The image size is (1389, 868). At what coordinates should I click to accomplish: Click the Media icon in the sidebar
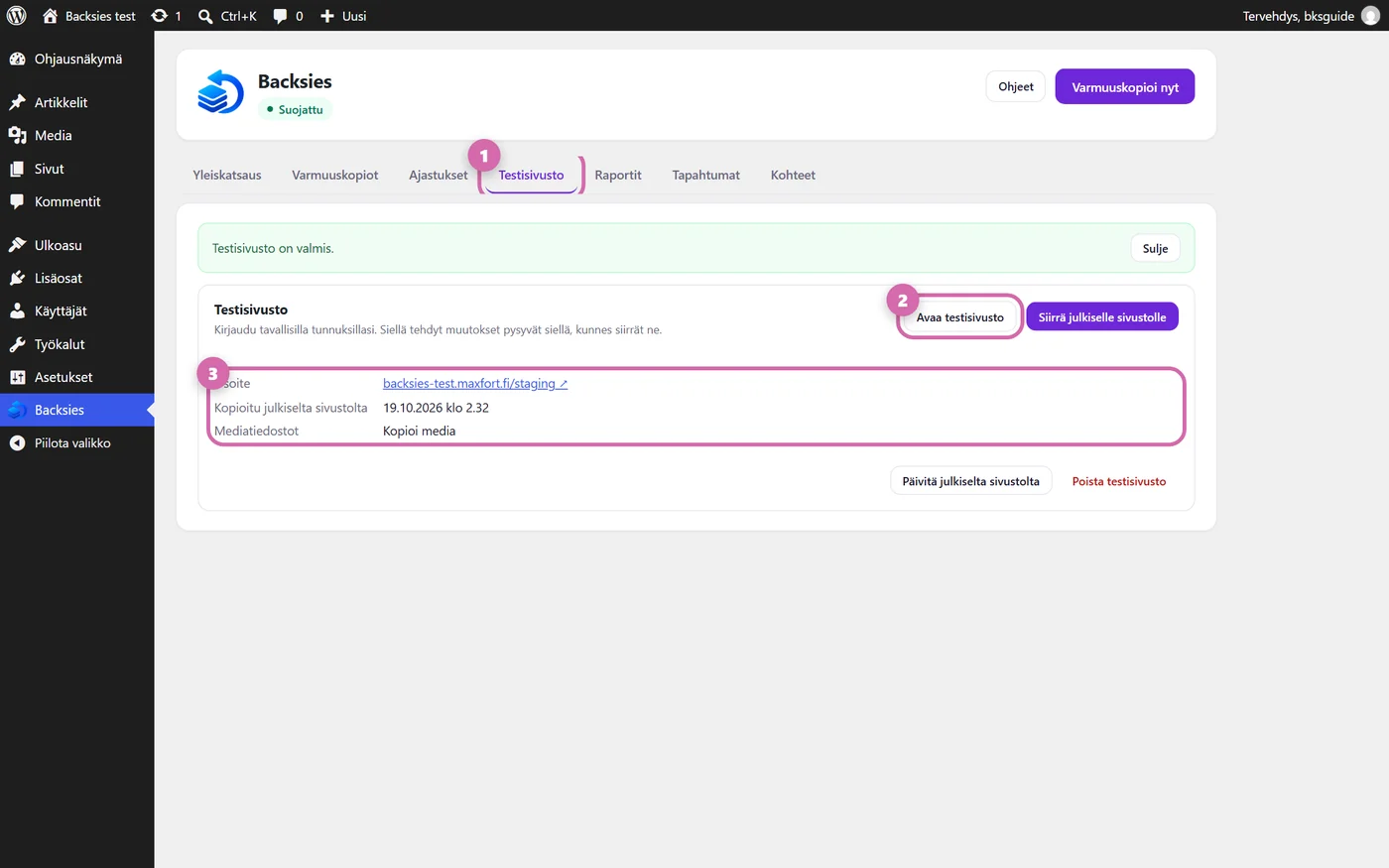click(x=17, y=136)
